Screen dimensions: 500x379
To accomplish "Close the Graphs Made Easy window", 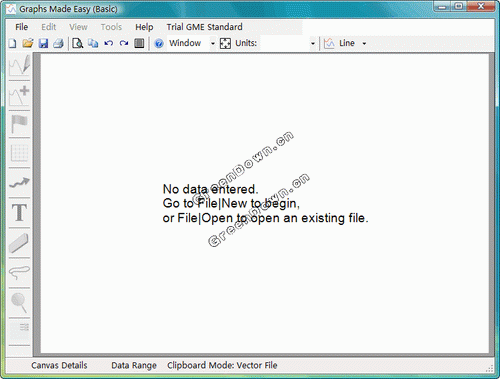I will click(481, 6).
